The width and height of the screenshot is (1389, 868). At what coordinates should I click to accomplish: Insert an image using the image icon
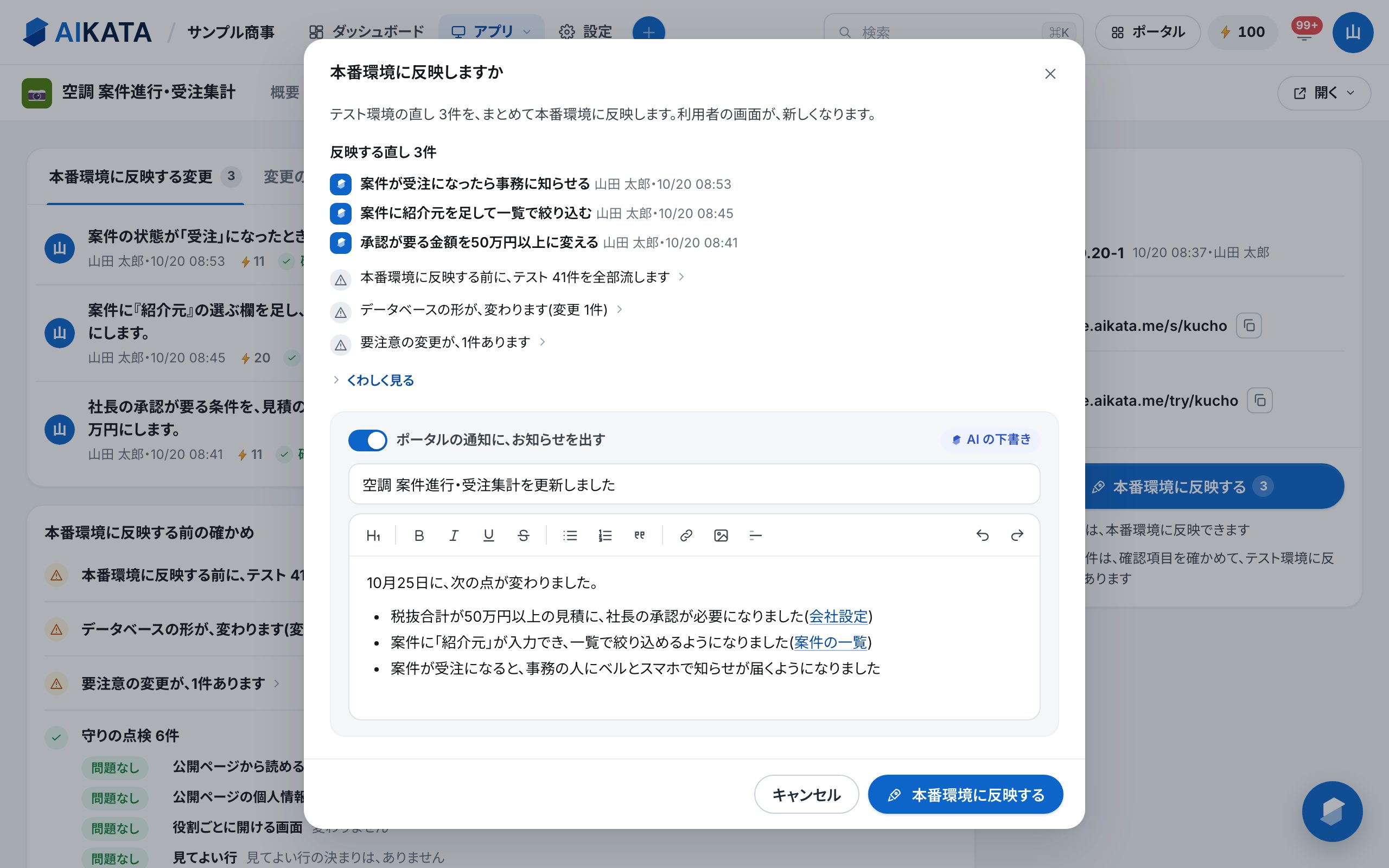click(x=721, y=535)
